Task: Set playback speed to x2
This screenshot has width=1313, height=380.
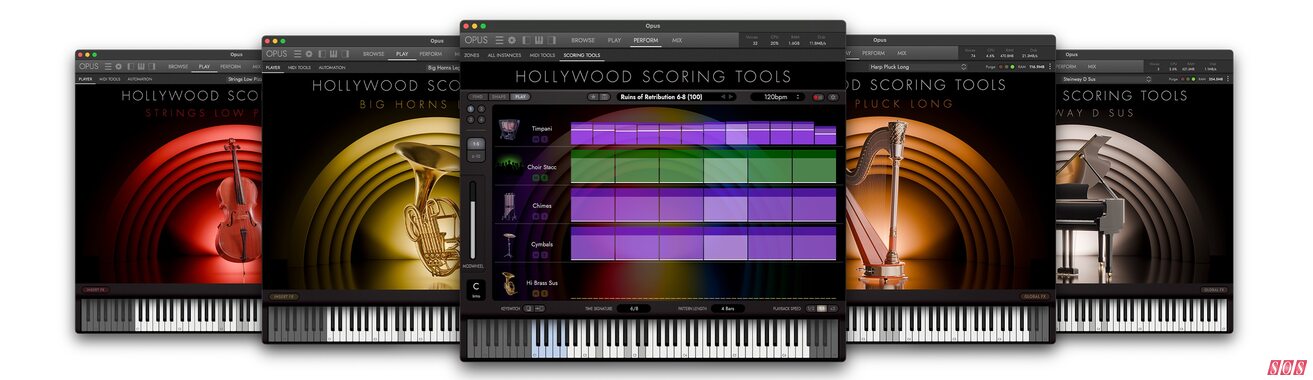Action: 833,308
